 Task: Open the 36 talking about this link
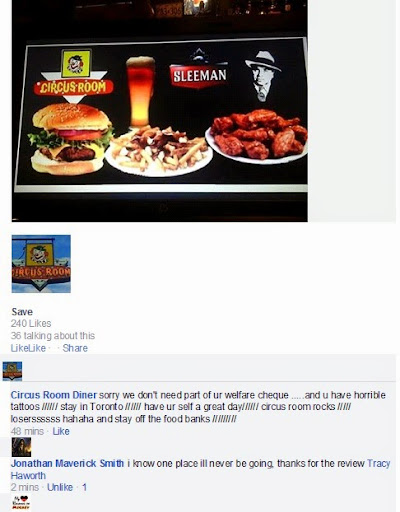[x=53, y=335]
